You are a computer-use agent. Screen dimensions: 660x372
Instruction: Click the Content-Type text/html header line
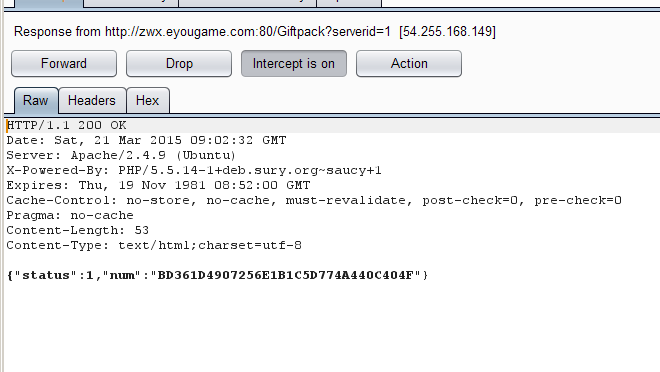click(x=154, y=245)
